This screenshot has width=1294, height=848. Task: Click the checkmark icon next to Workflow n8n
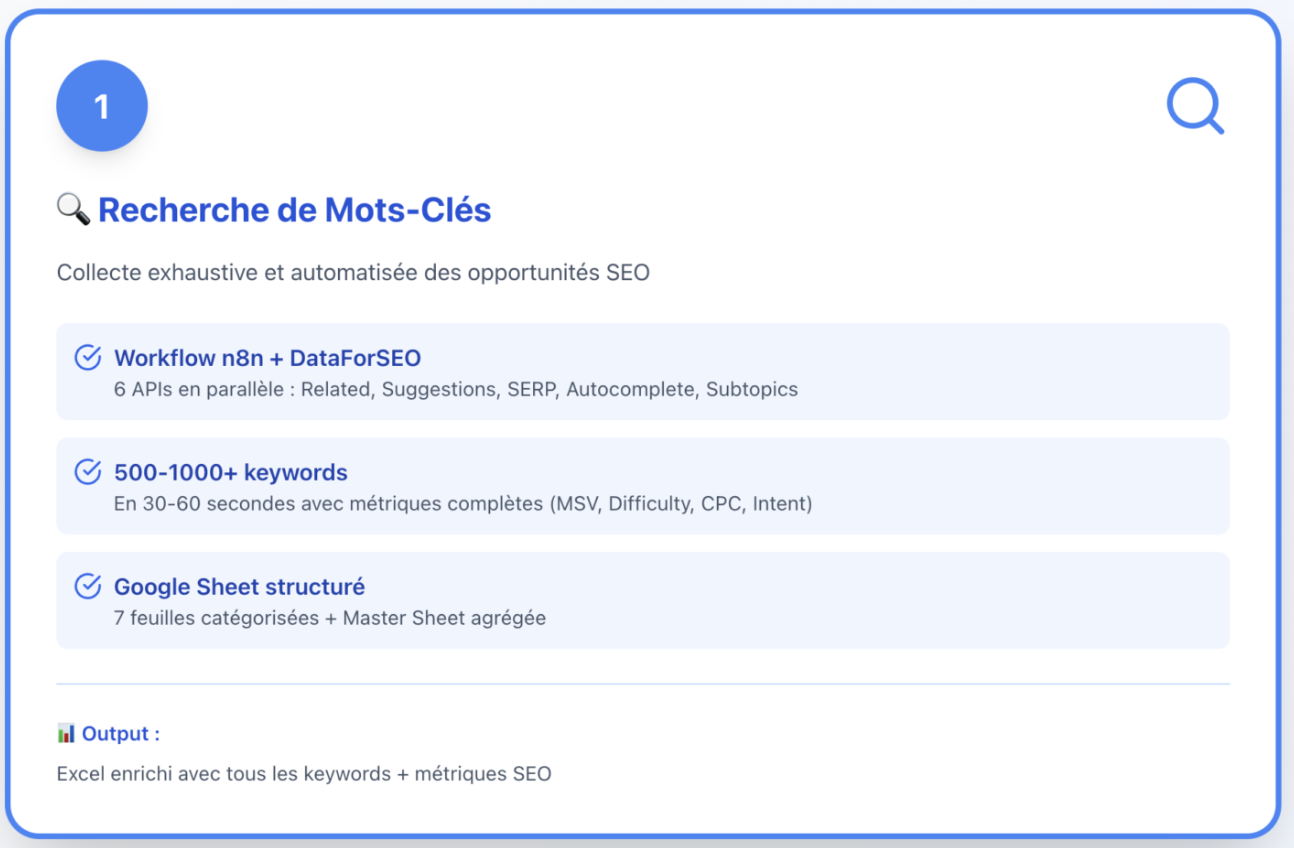tap(90, 354)
